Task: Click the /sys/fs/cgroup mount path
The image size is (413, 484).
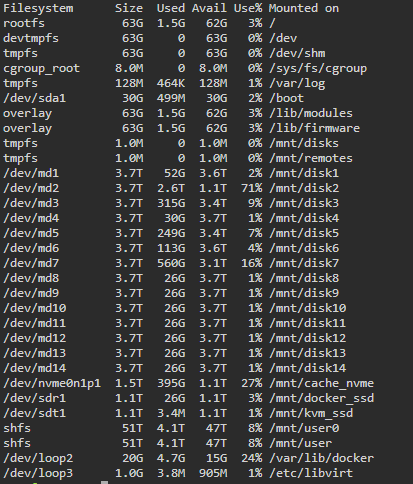Action: pos(318,68)
